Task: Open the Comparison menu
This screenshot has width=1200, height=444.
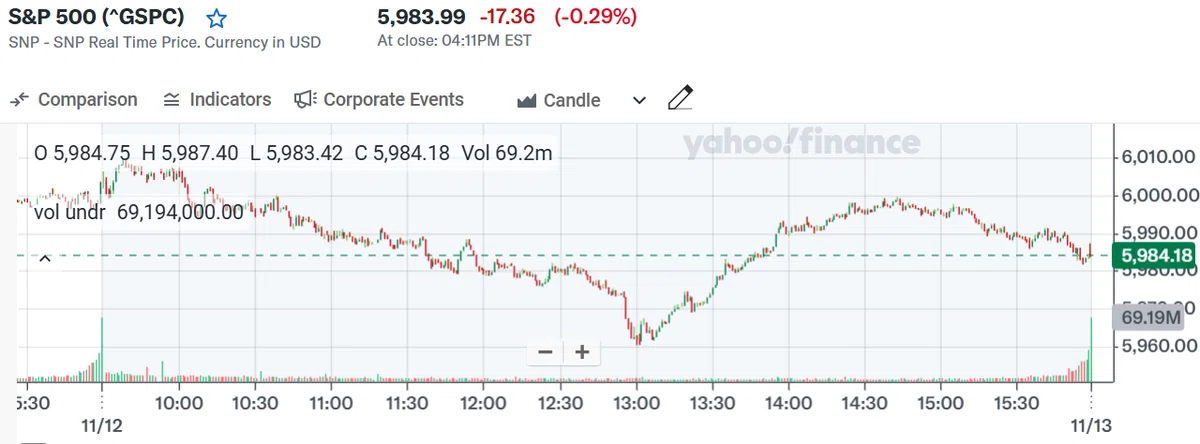Action: coord(74,100)
